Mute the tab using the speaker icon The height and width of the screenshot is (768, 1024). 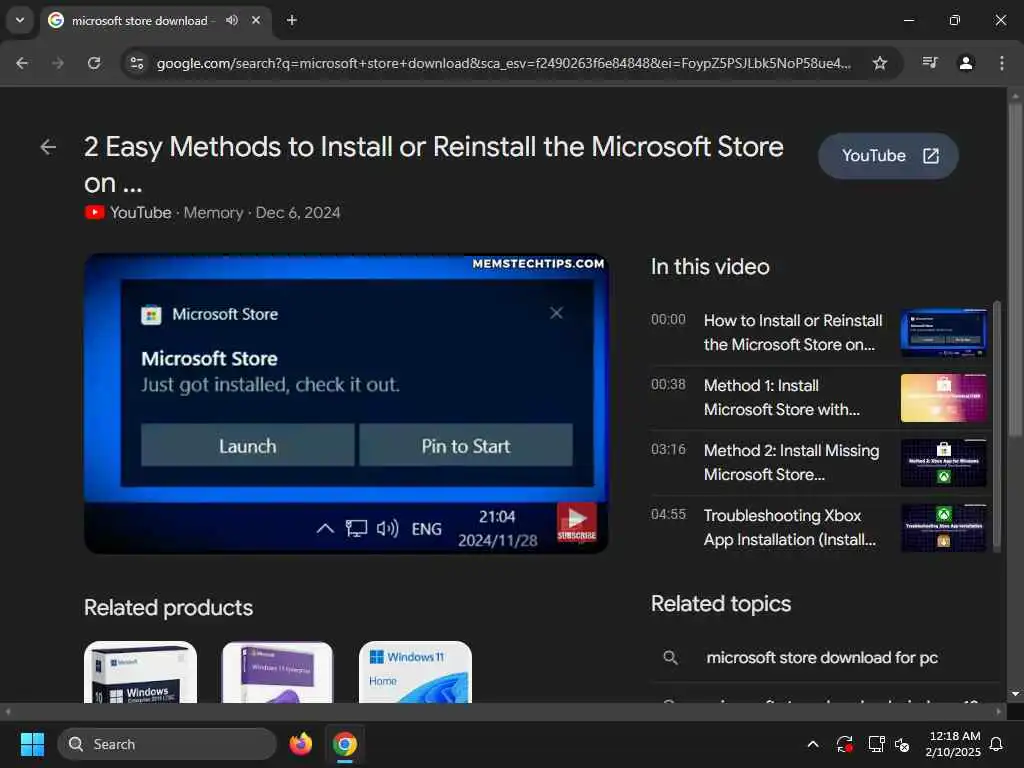(x=232, y=20)
